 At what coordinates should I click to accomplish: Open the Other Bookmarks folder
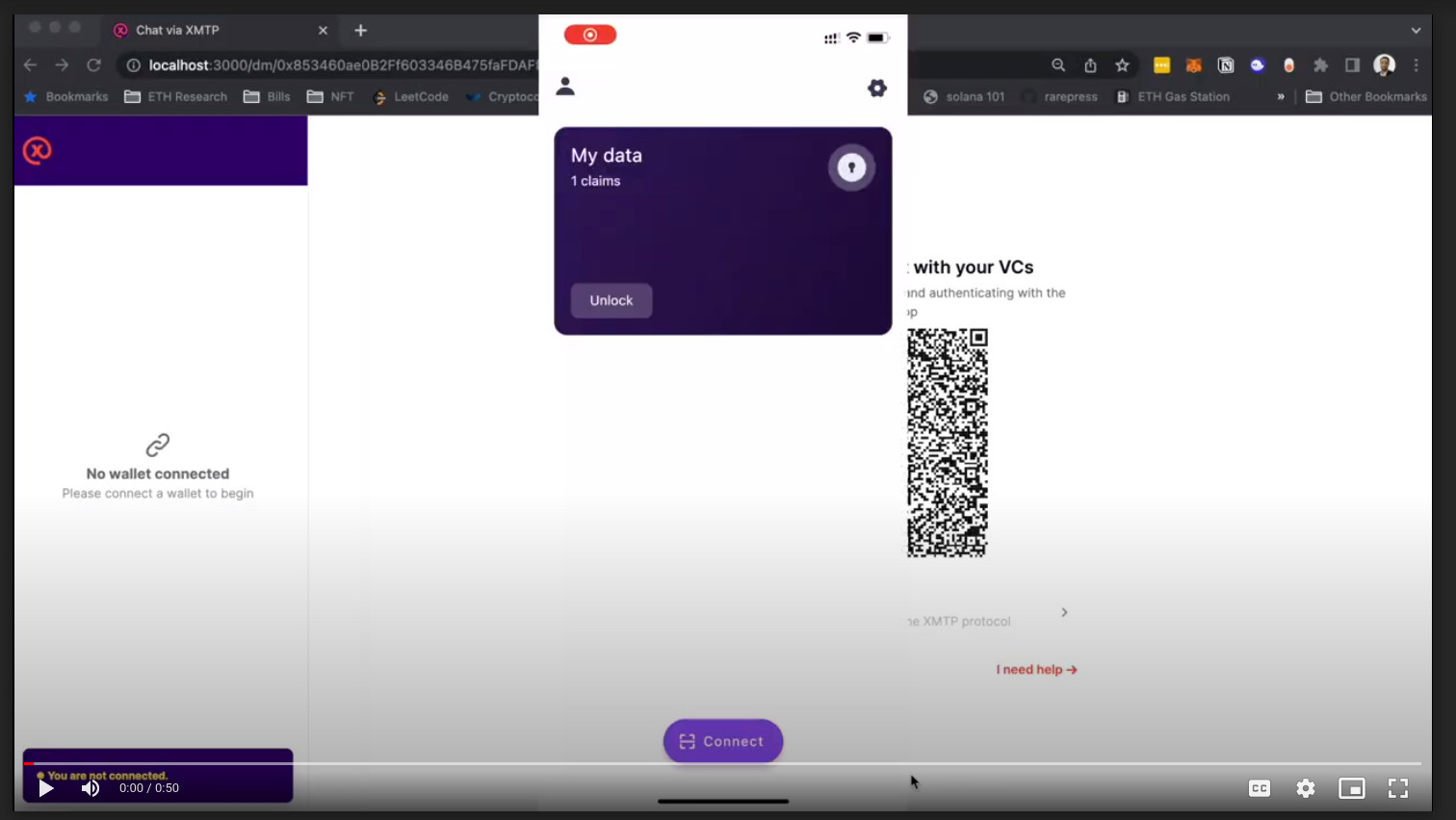1365,96
